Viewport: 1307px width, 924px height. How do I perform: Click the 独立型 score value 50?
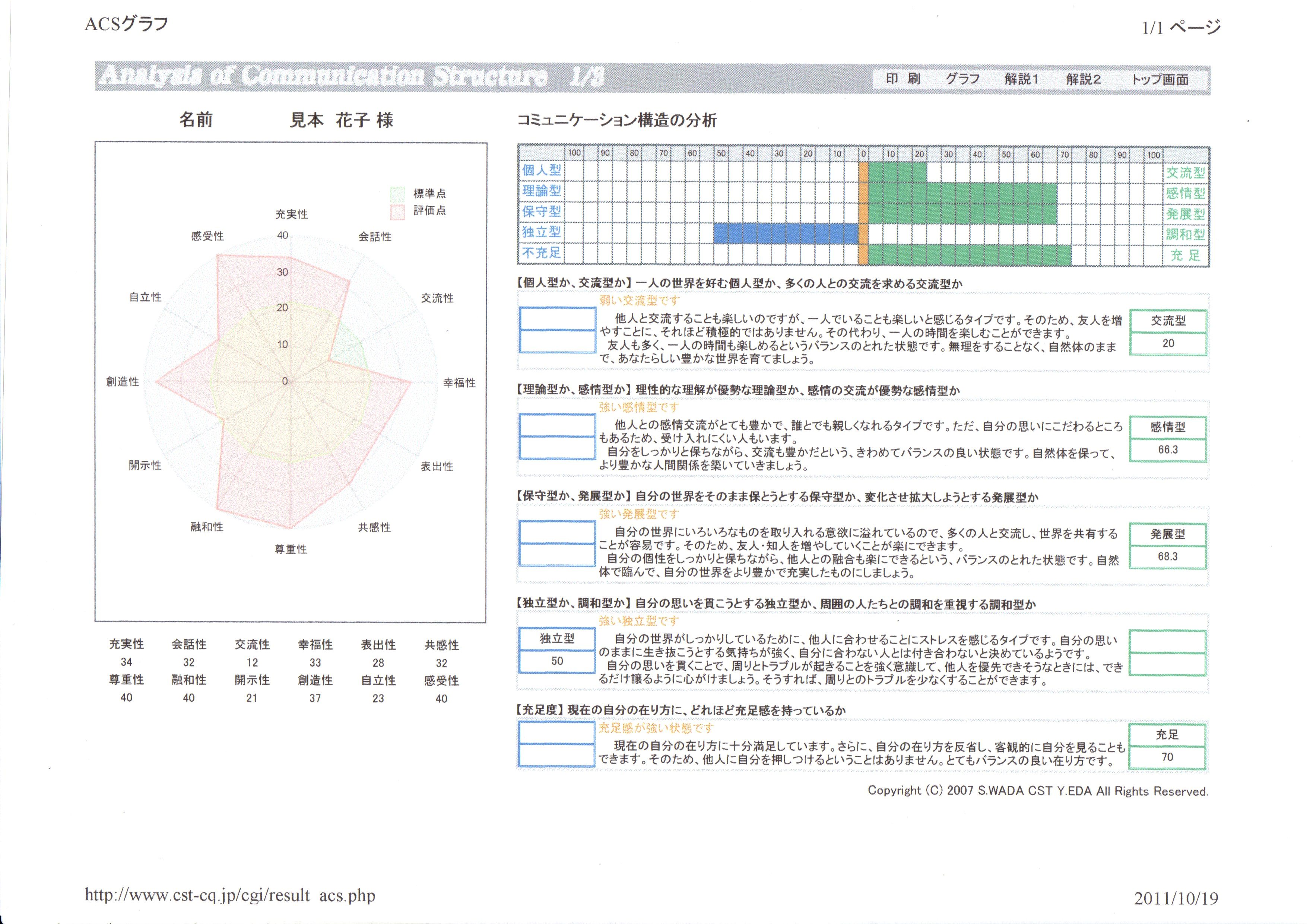point(557,661)
